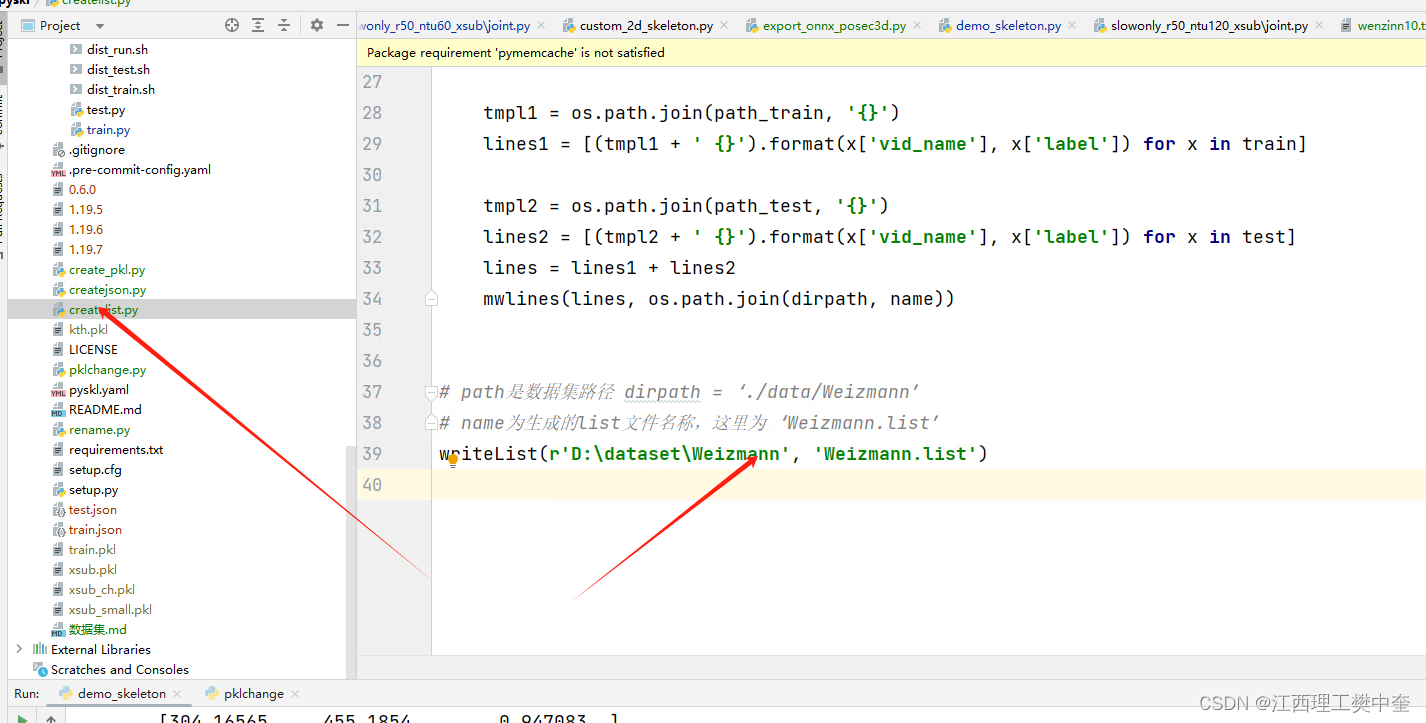Select setup.cfg file
Image resolution: width=1426 pixels, height=723 pixels.
[95, 470]
